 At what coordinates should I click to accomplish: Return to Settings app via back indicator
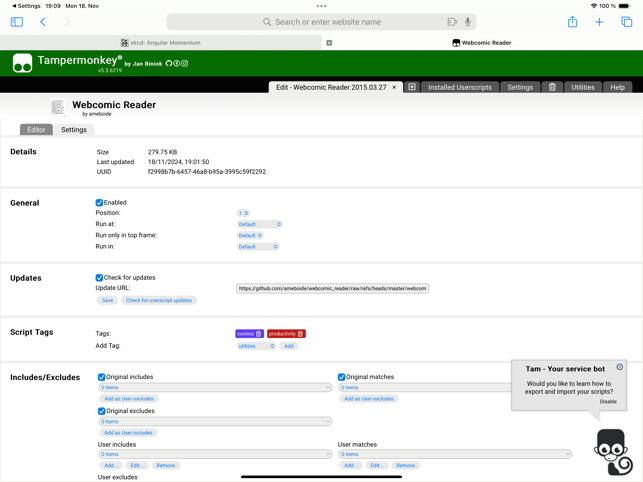(26, 6)
